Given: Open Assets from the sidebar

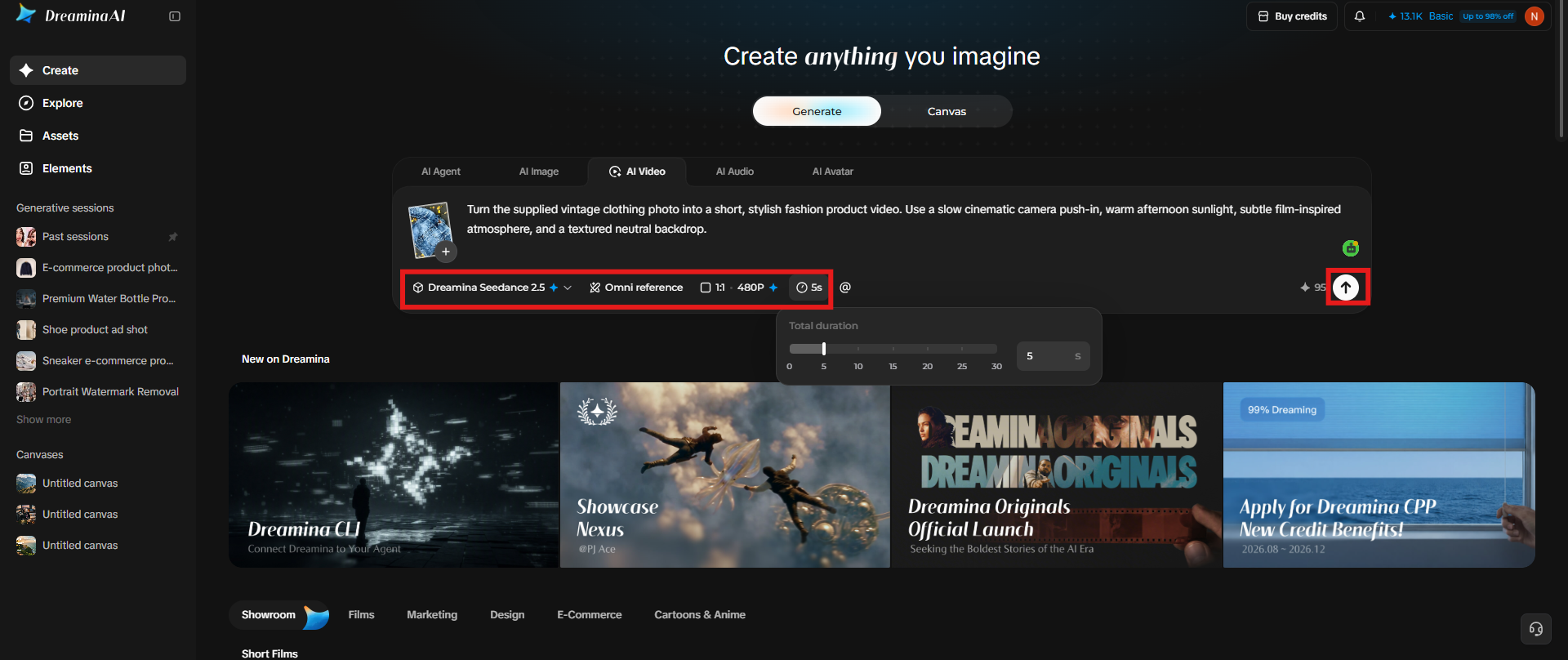Looking at the screenshot, I should tap(98, 136).
